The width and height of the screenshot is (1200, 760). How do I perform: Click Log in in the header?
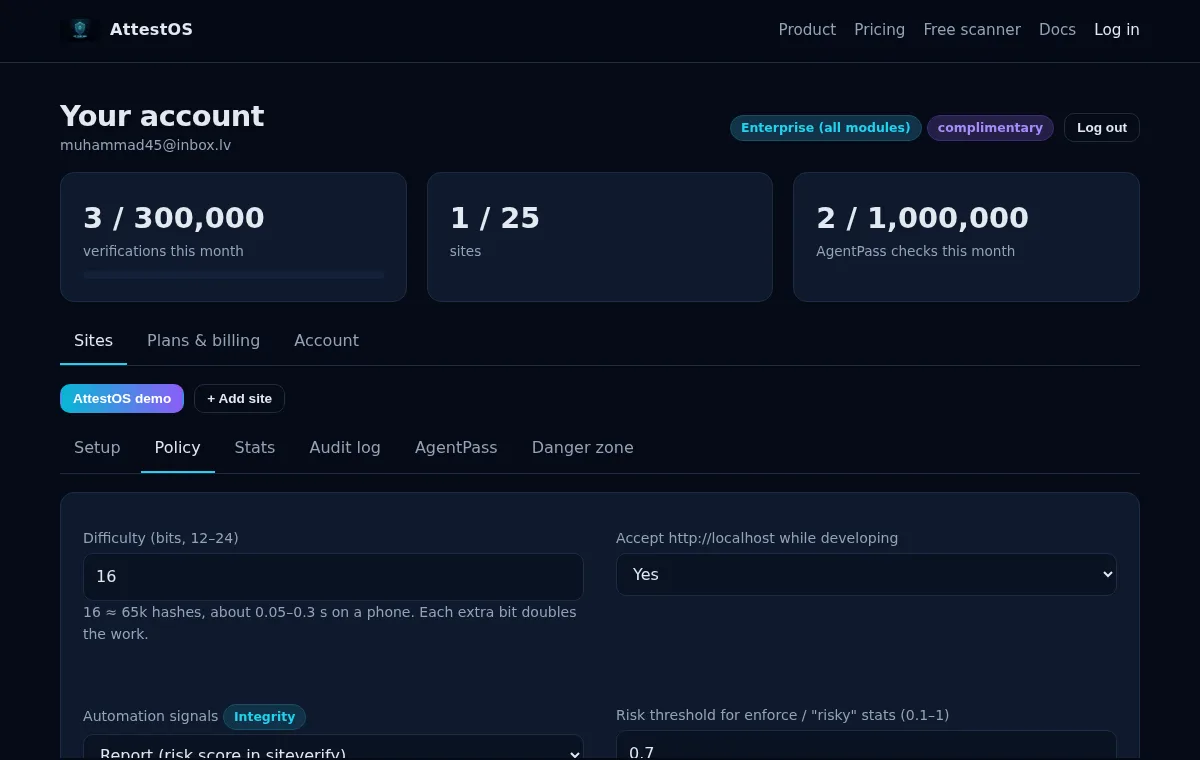tap(1117, 30)
